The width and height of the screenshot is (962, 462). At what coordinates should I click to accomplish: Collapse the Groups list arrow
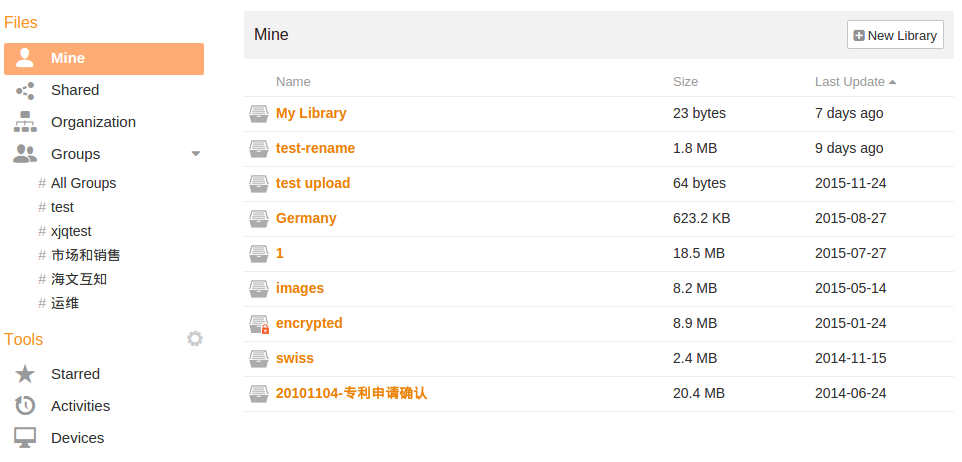(x=196, y=154)
